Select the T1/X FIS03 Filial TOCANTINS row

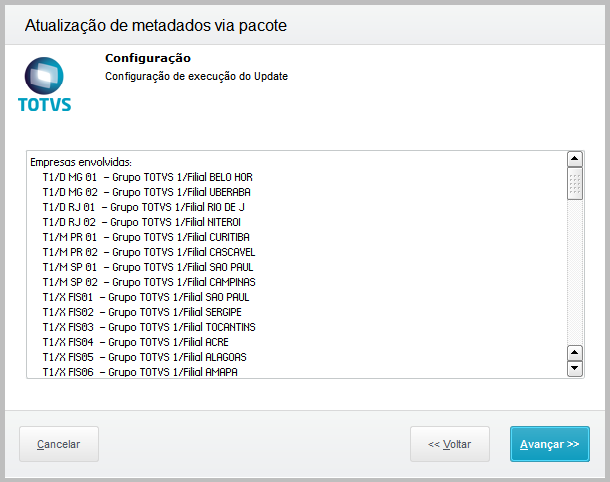click(x=148, y=327)
